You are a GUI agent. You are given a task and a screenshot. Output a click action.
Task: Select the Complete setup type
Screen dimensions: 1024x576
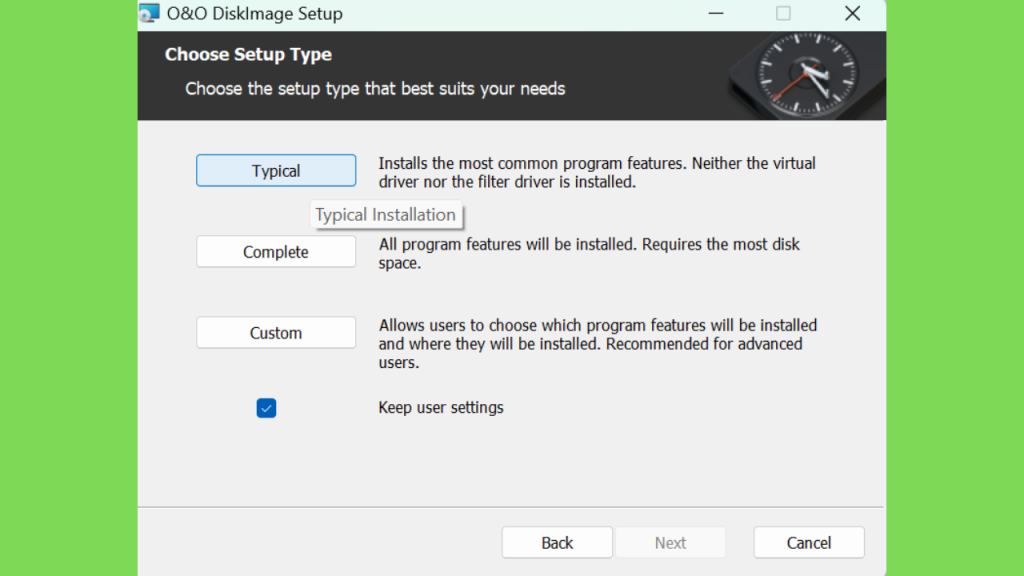point(276,251)
